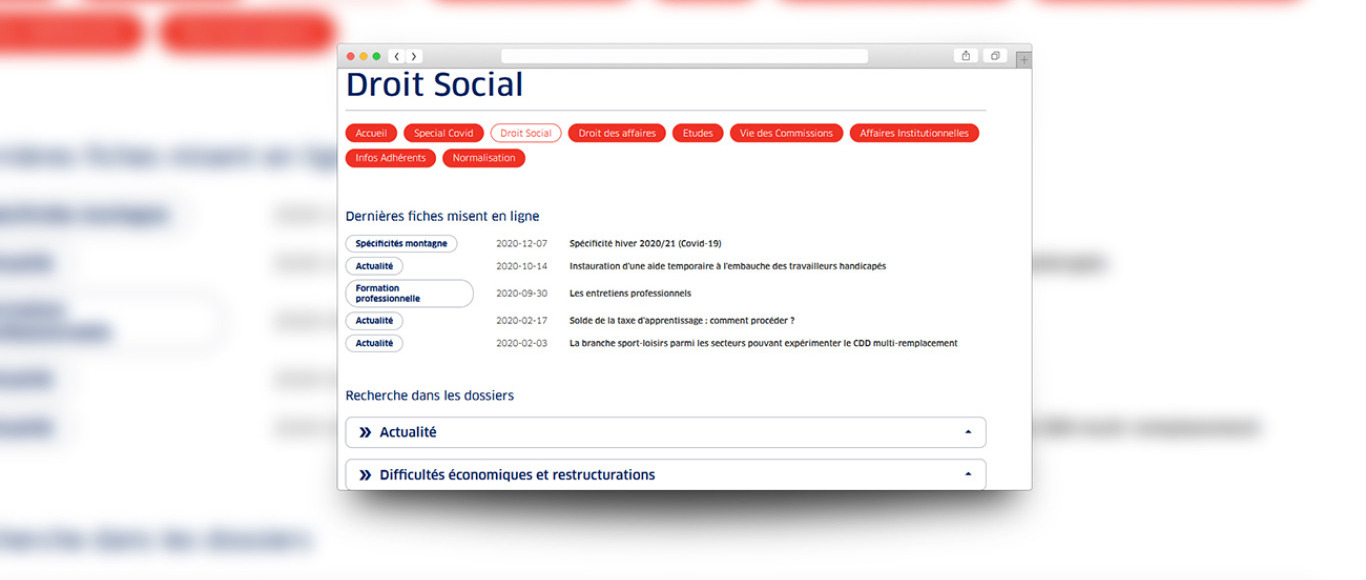Open the Special Covid tab
The image size is (1366, 580).
click(x=444, y=133)
